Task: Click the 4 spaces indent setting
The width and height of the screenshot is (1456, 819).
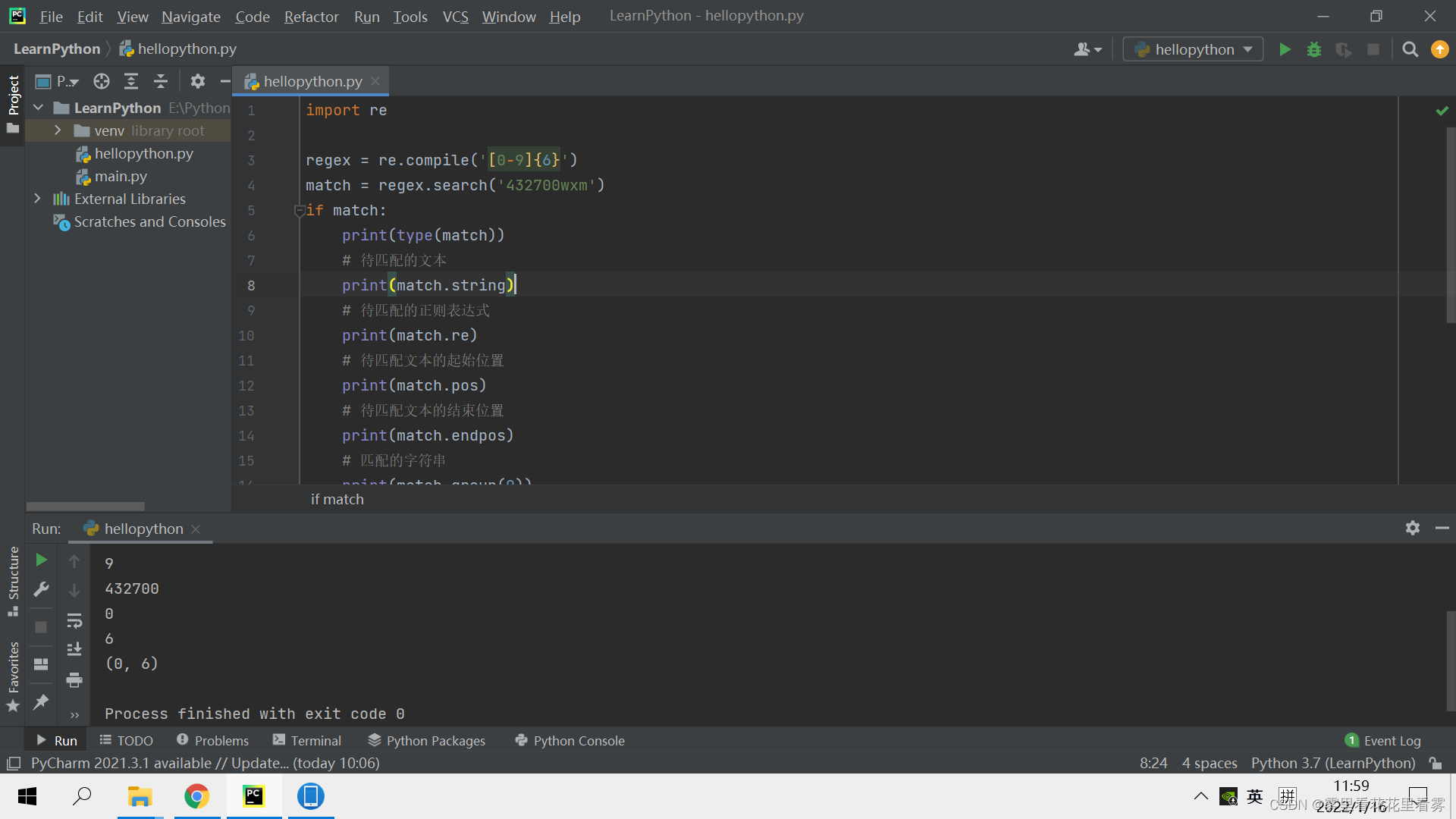Action: [x=1210, y=763]
